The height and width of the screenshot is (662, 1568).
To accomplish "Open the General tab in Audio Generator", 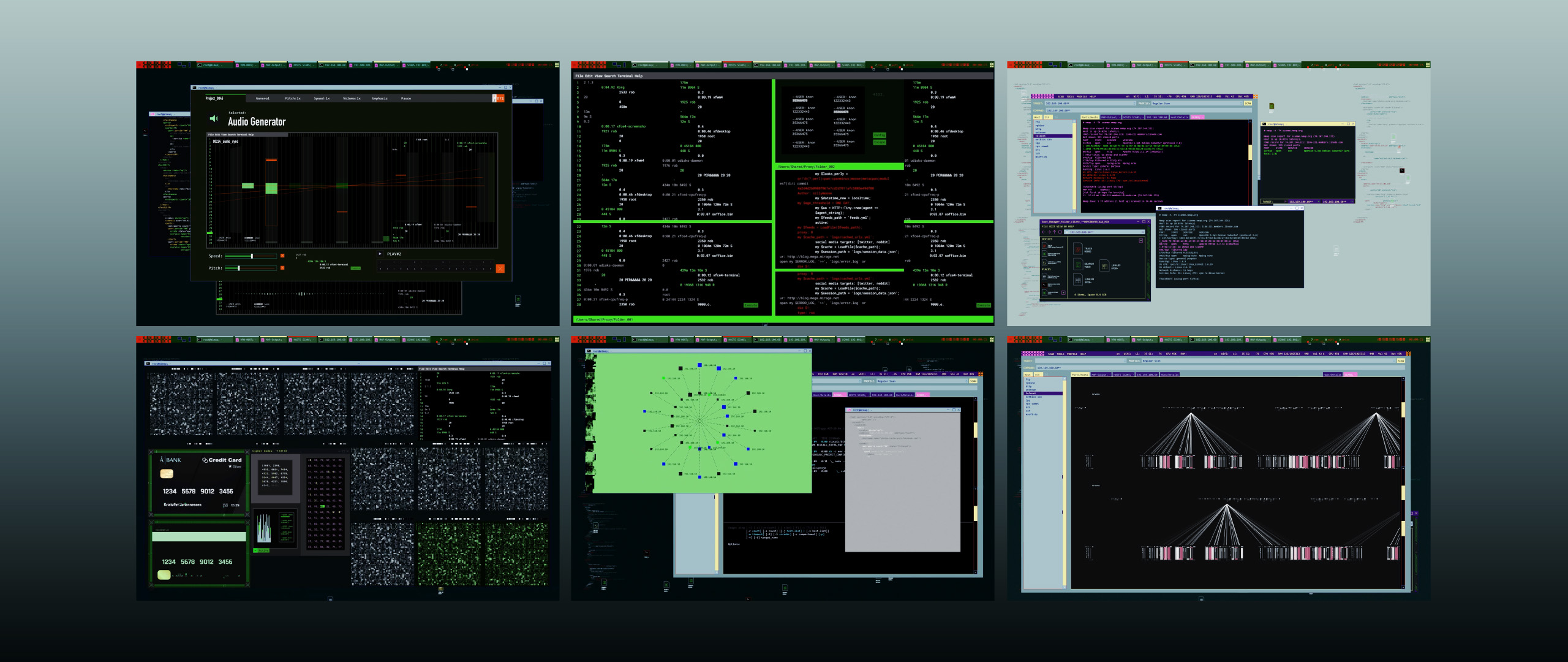I will coord(262,98).
